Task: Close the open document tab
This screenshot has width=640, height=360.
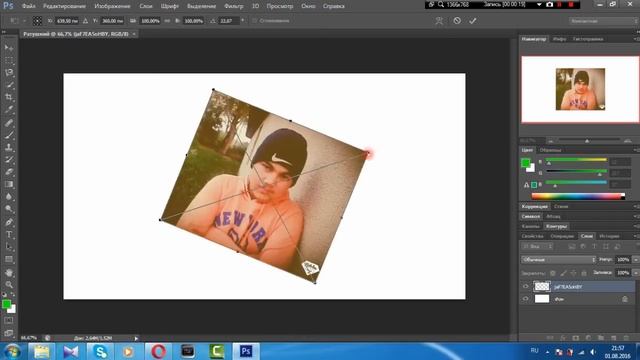Action: tap(134, 34)
